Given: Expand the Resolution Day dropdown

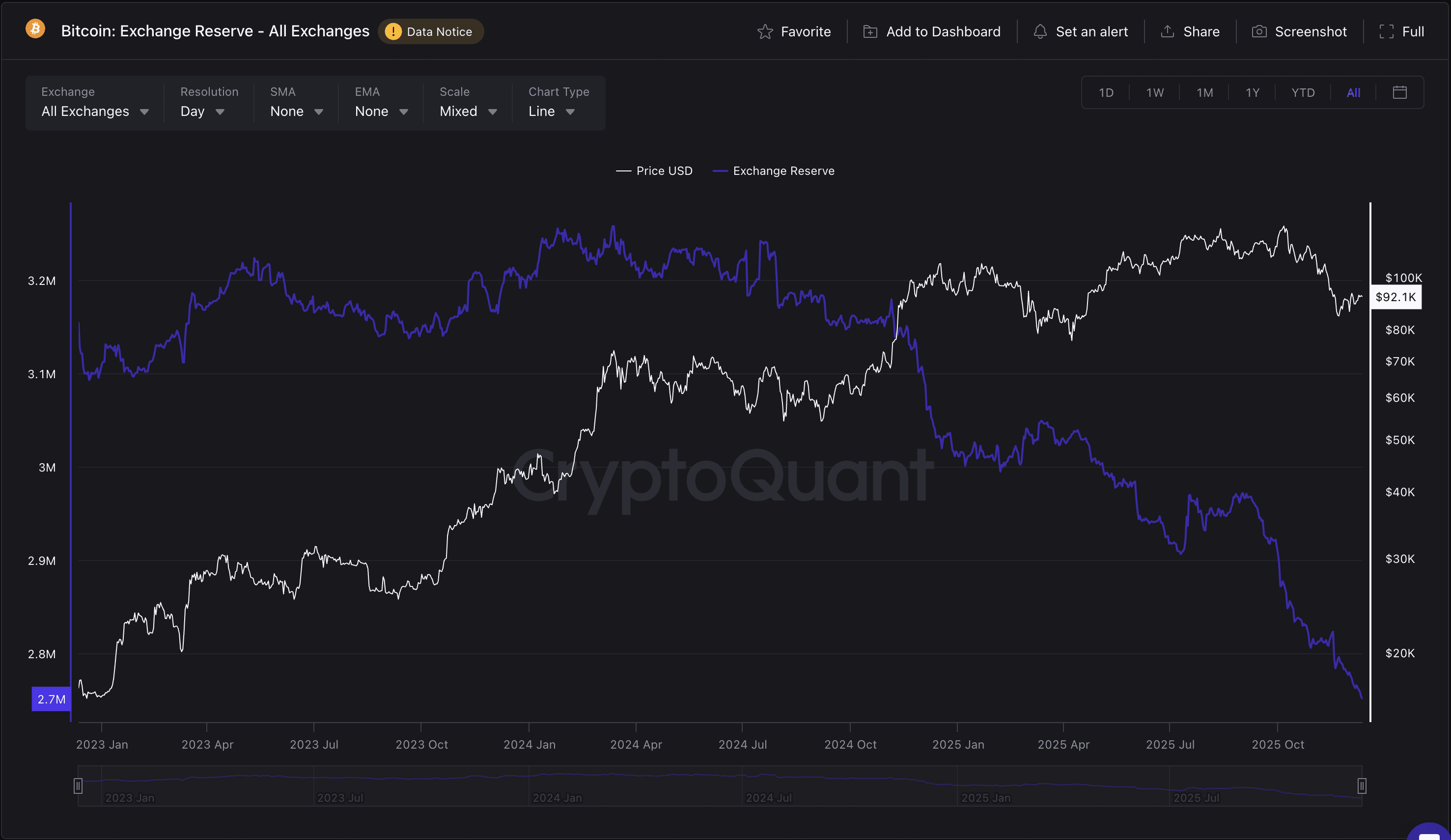Looking at the screenshot, I should click(202, 111).
